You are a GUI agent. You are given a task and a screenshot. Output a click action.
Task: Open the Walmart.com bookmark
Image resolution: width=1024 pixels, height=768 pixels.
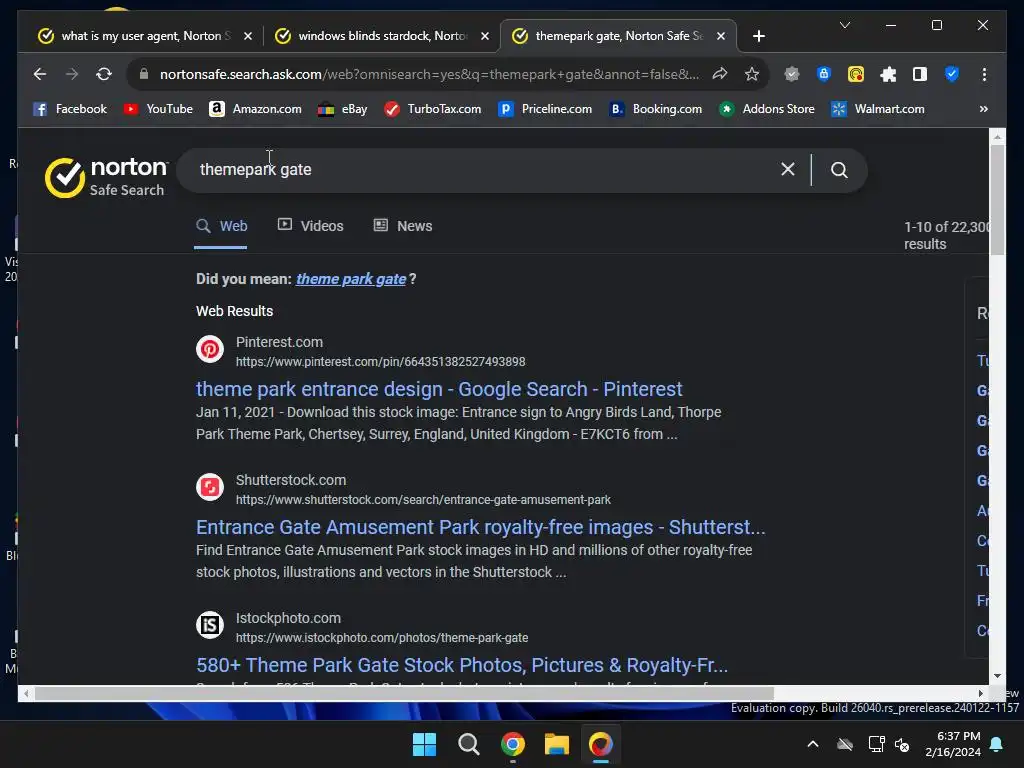tap(878, 109)
